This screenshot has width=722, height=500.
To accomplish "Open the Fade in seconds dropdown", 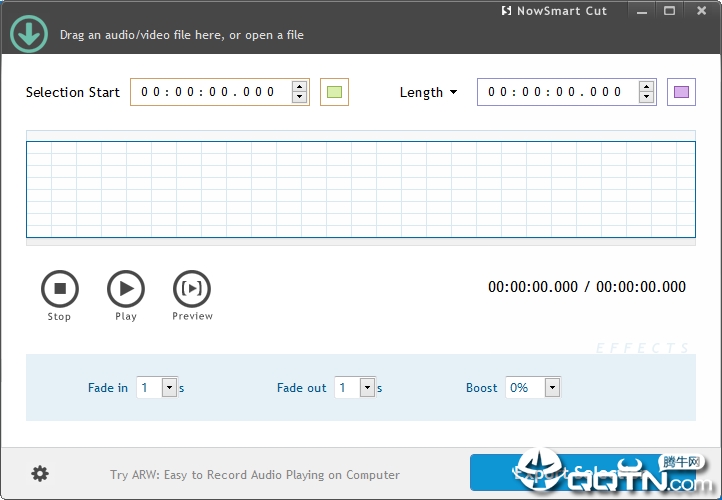I will tap(169, 388).
